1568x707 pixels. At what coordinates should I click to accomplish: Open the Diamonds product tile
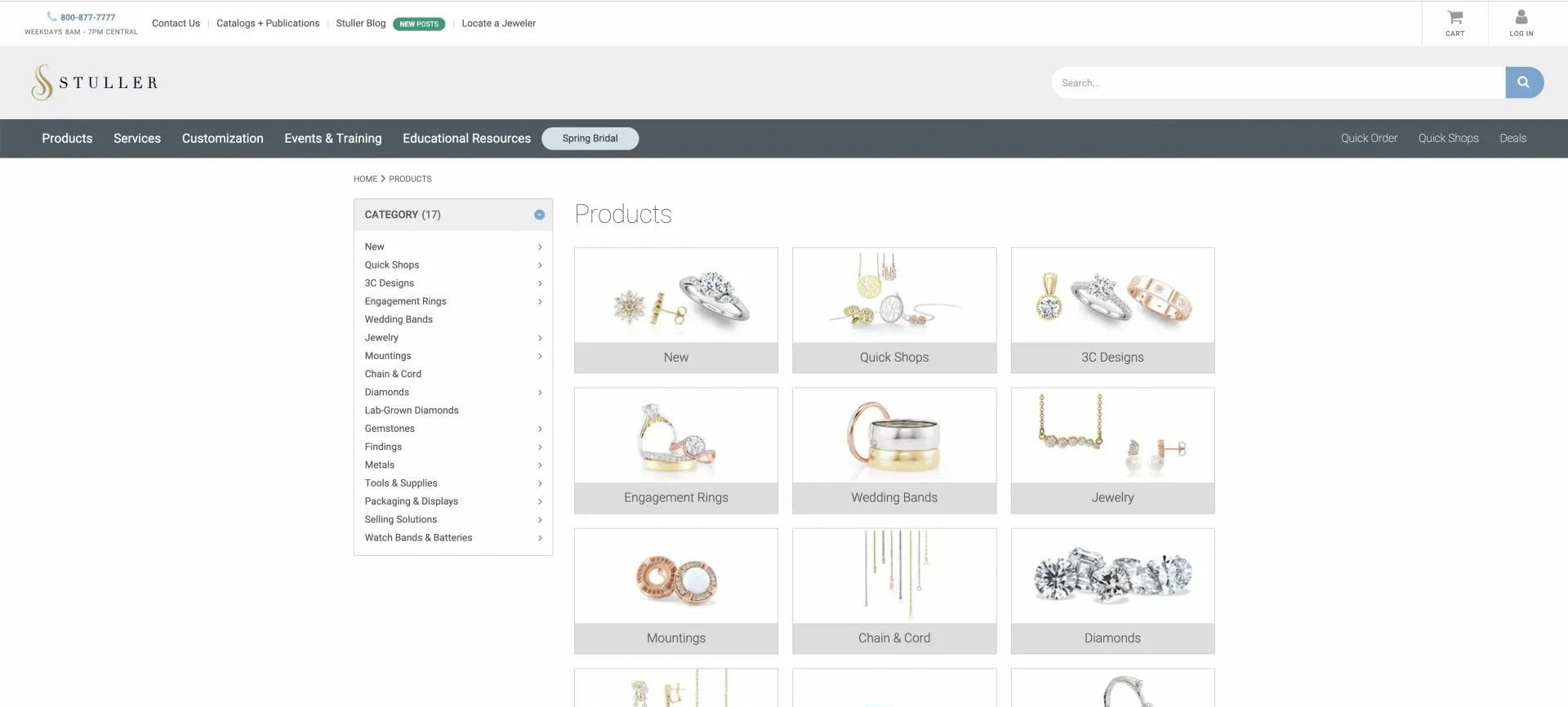[x=1112, y=591]
